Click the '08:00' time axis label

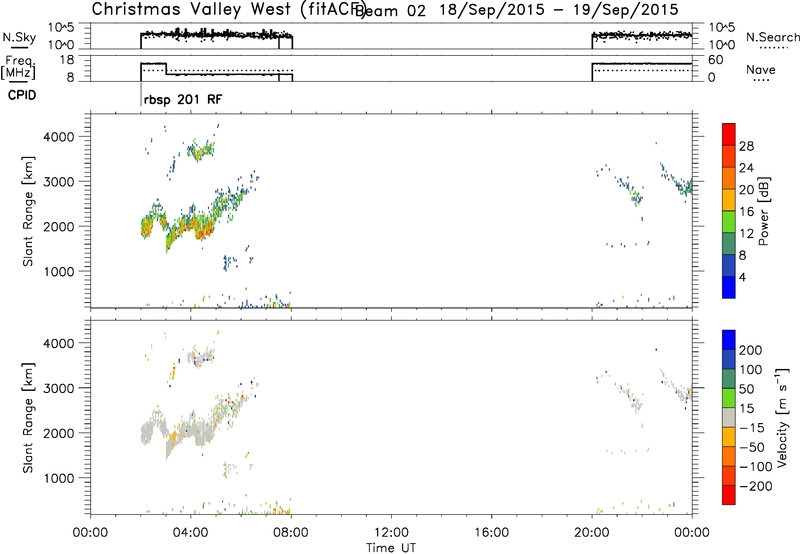point(291,533)
